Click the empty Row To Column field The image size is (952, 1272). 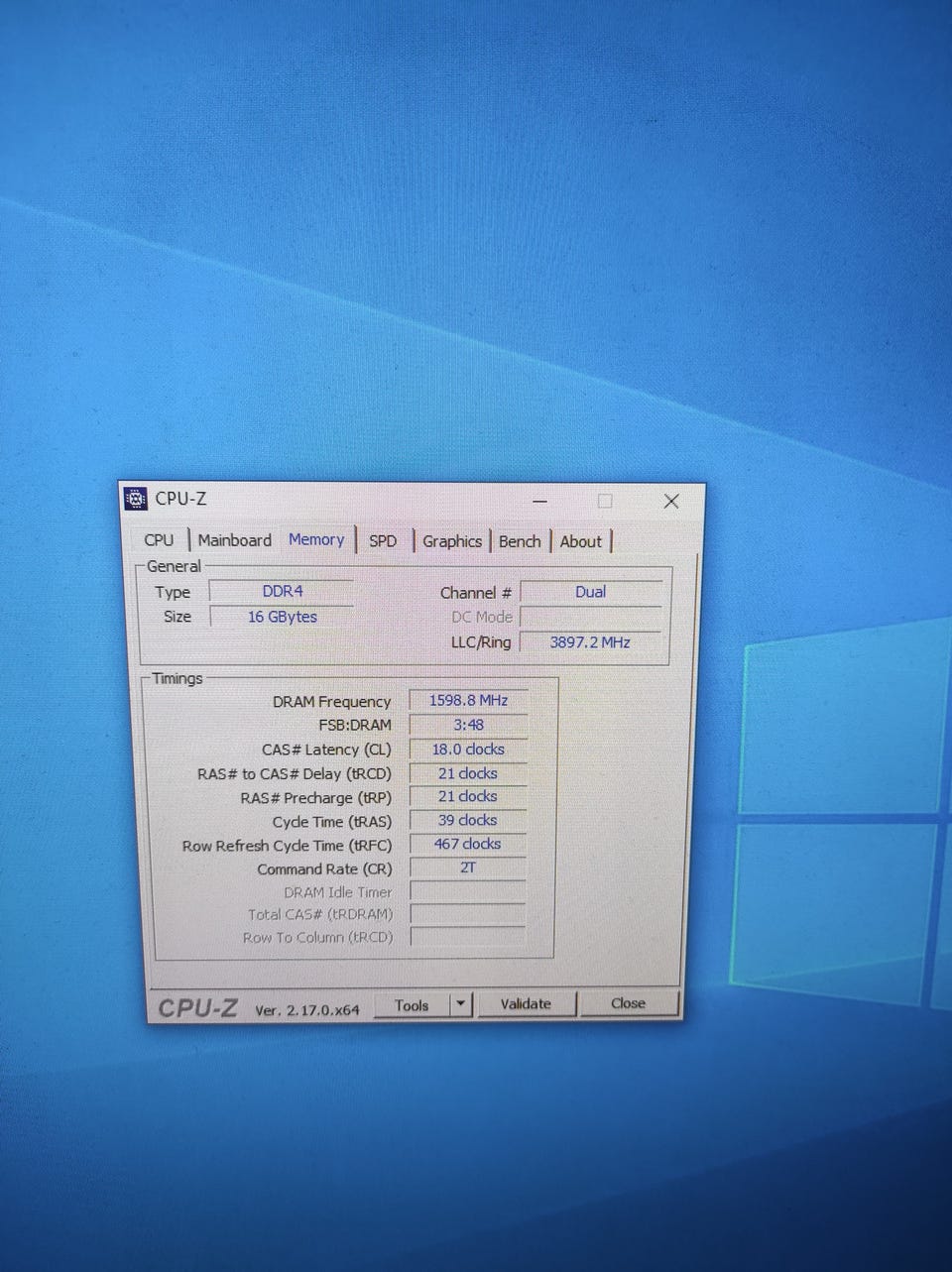468,937
